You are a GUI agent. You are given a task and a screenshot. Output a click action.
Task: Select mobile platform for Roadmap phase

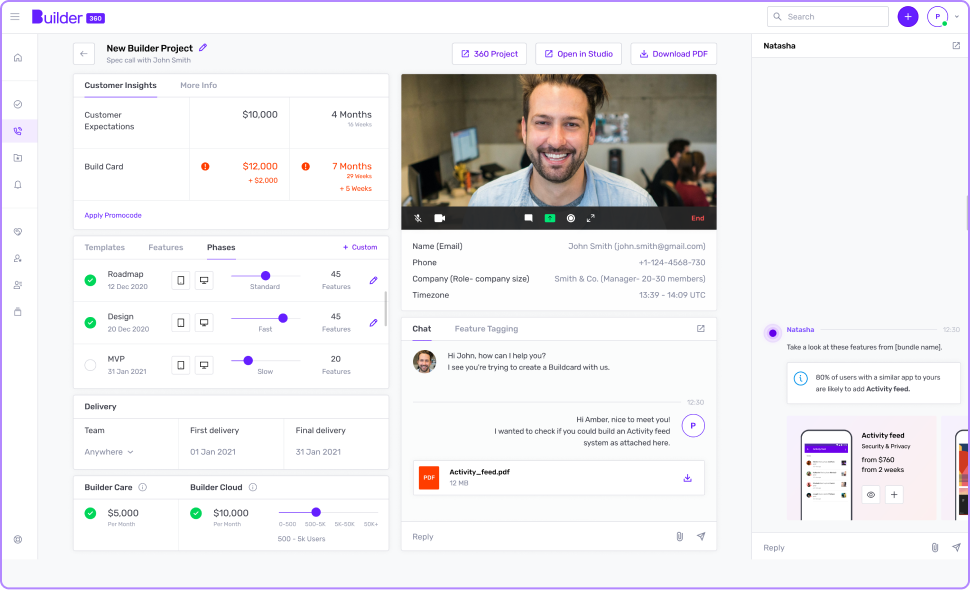pyautogui.click(x=181, y=280)
